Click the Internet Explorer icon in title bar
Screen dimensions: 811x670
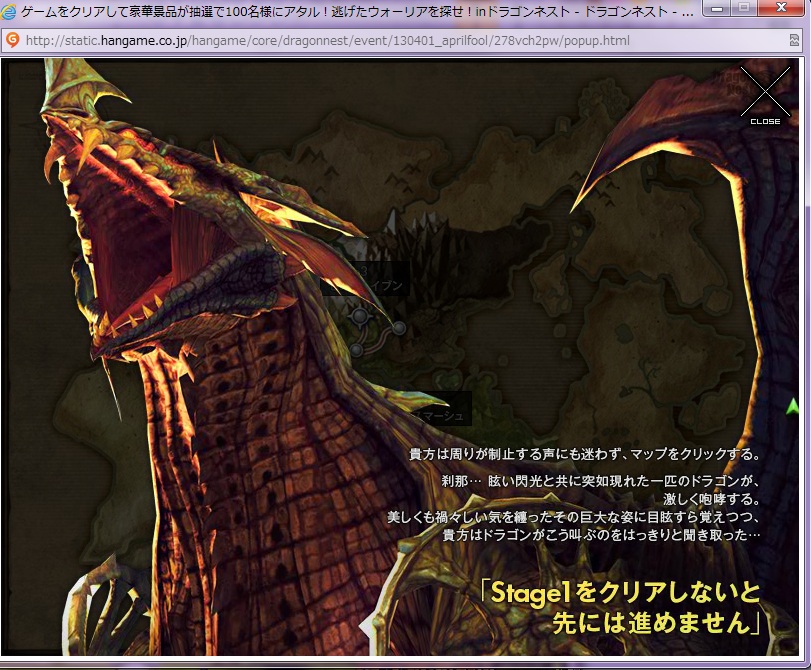click(8, 11)
